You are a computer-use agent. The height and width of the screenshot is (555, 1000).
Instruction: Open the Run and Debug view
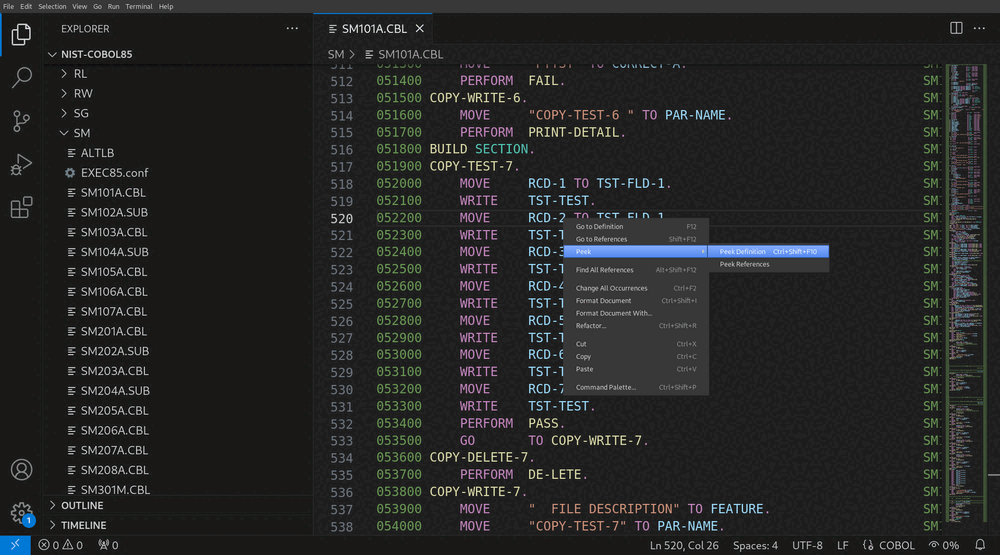click(x=21, y=164)
